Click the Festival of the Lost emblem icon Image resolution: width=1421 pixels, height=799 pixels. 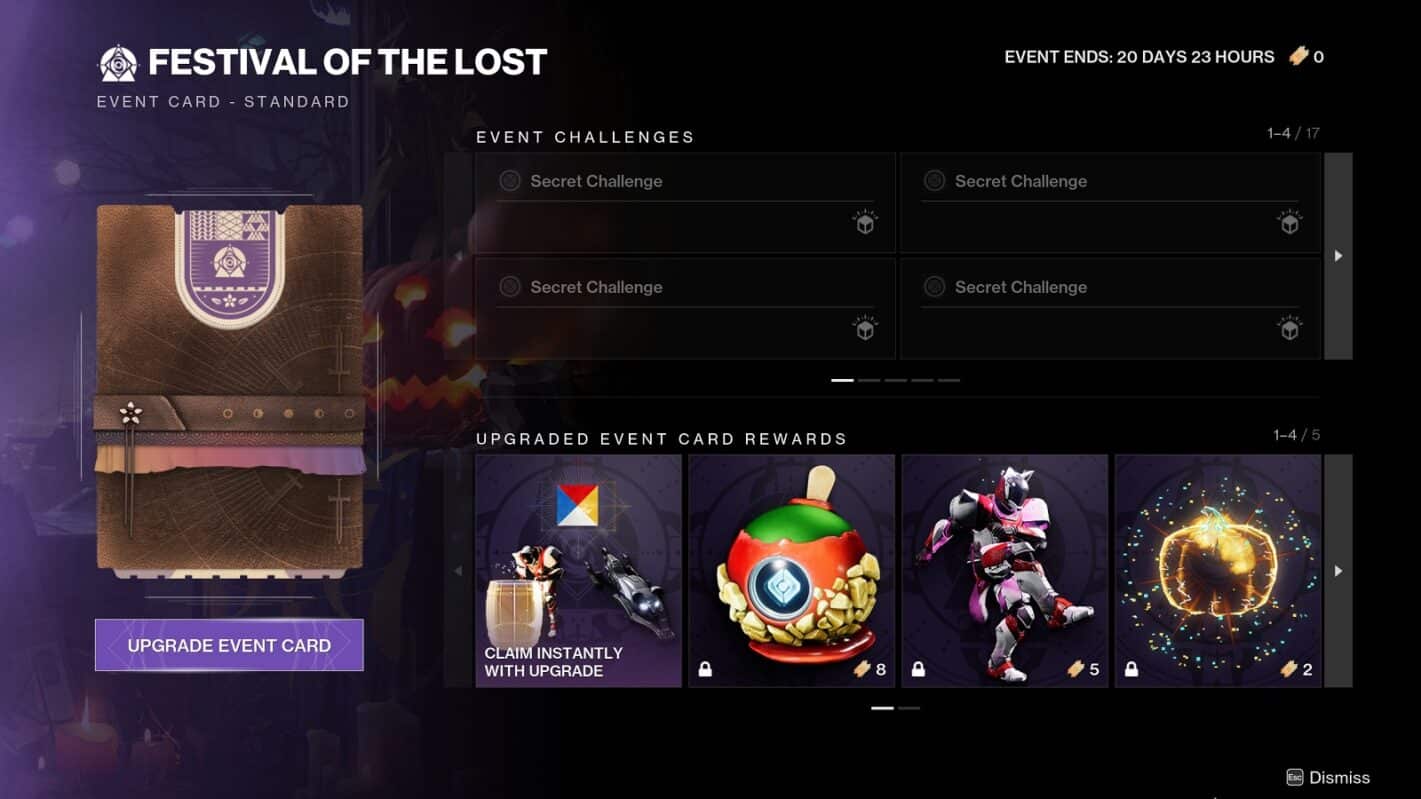click(x=118, y=63)
